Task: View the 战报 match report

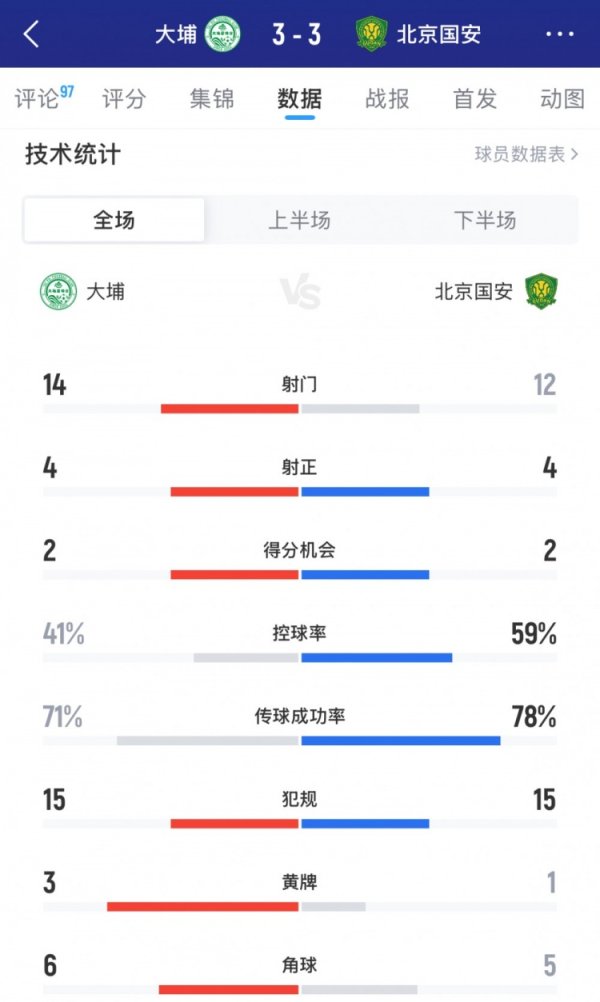Action: click(385, 100)
